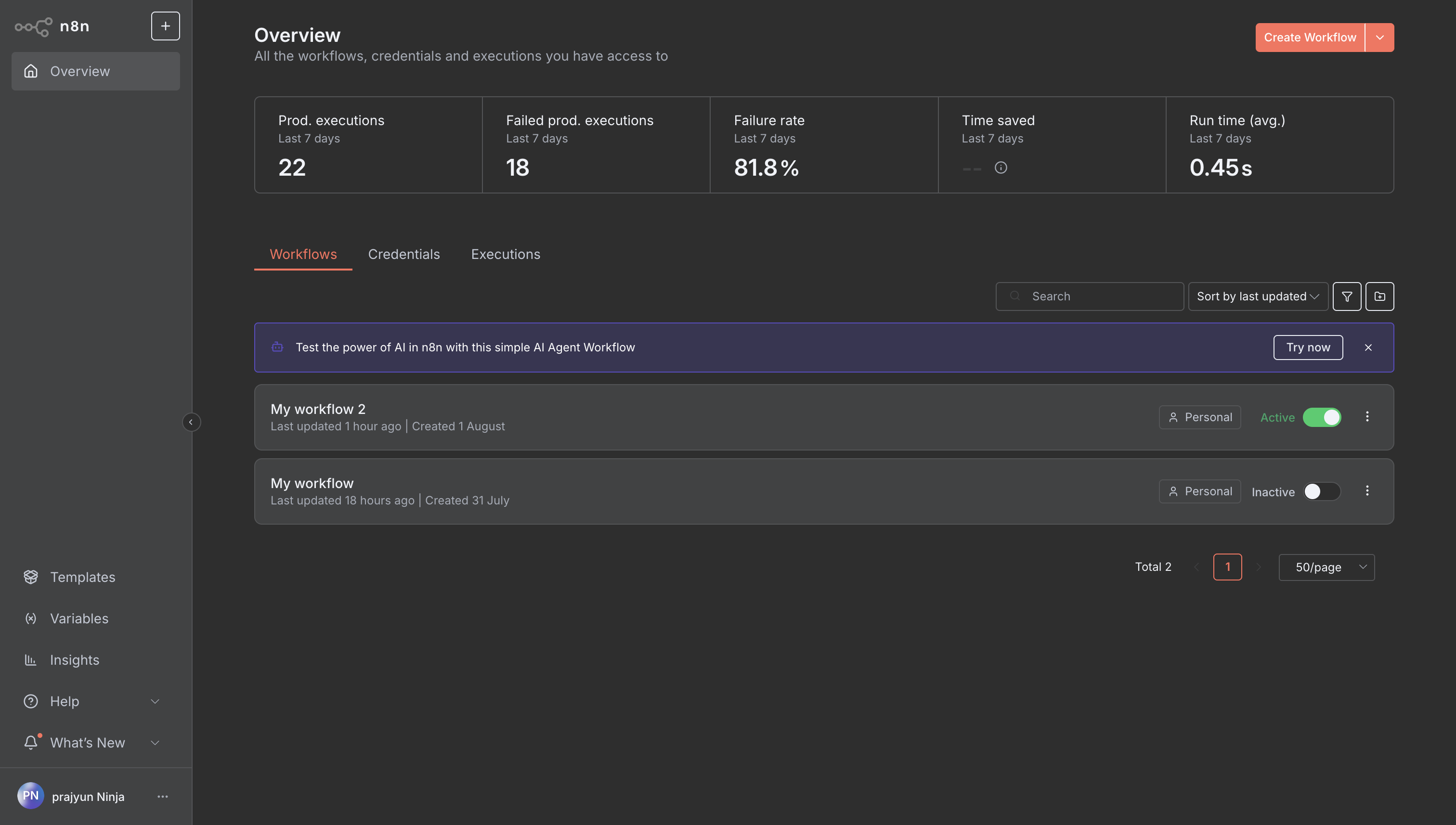The image size is (1456, 825).
Task: Click the What's New bell icon
Action: click(31, 742)
